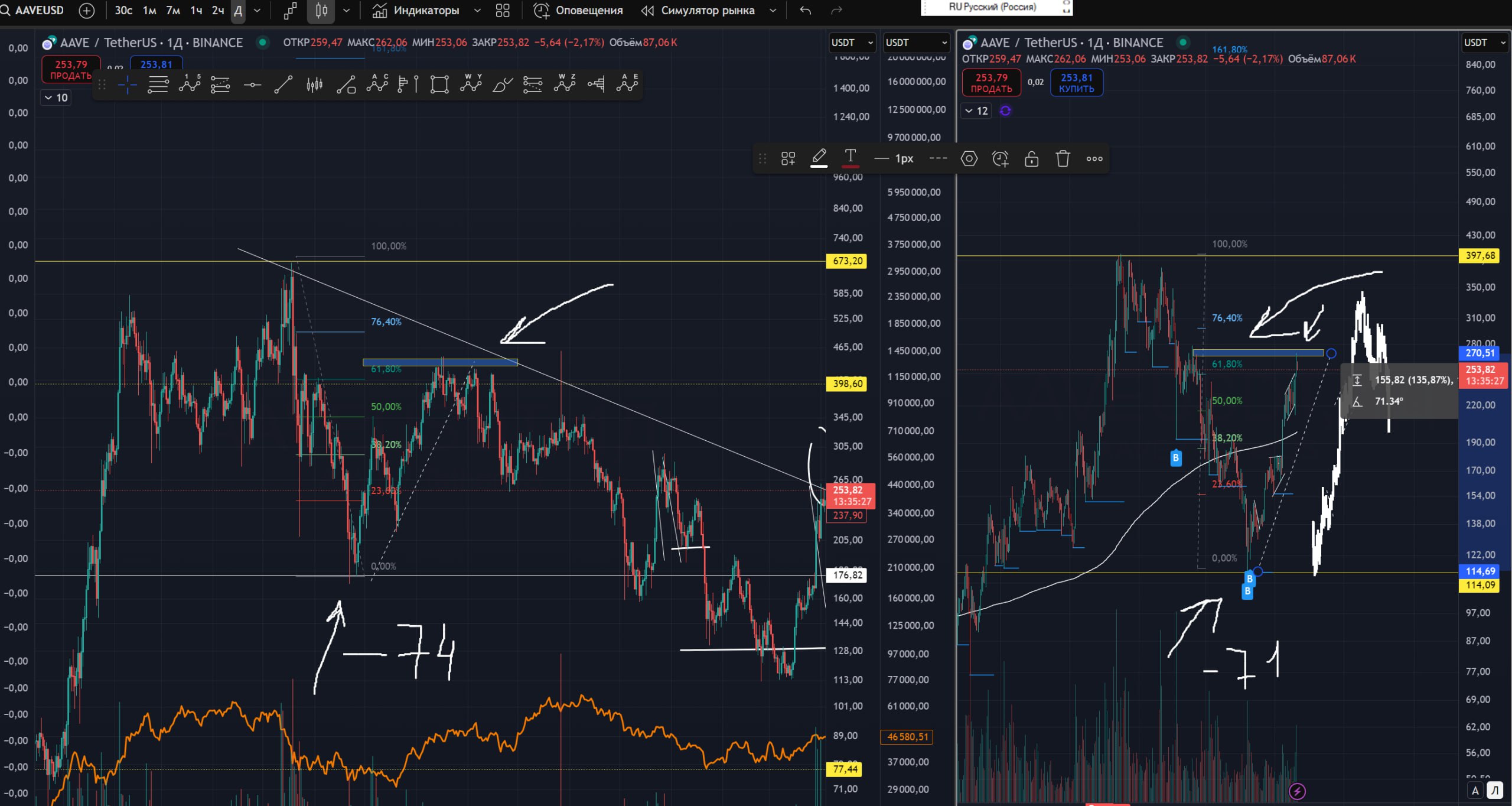
Task: Open the replay step icon beside timeframes
Action: [x=290, y=11]
